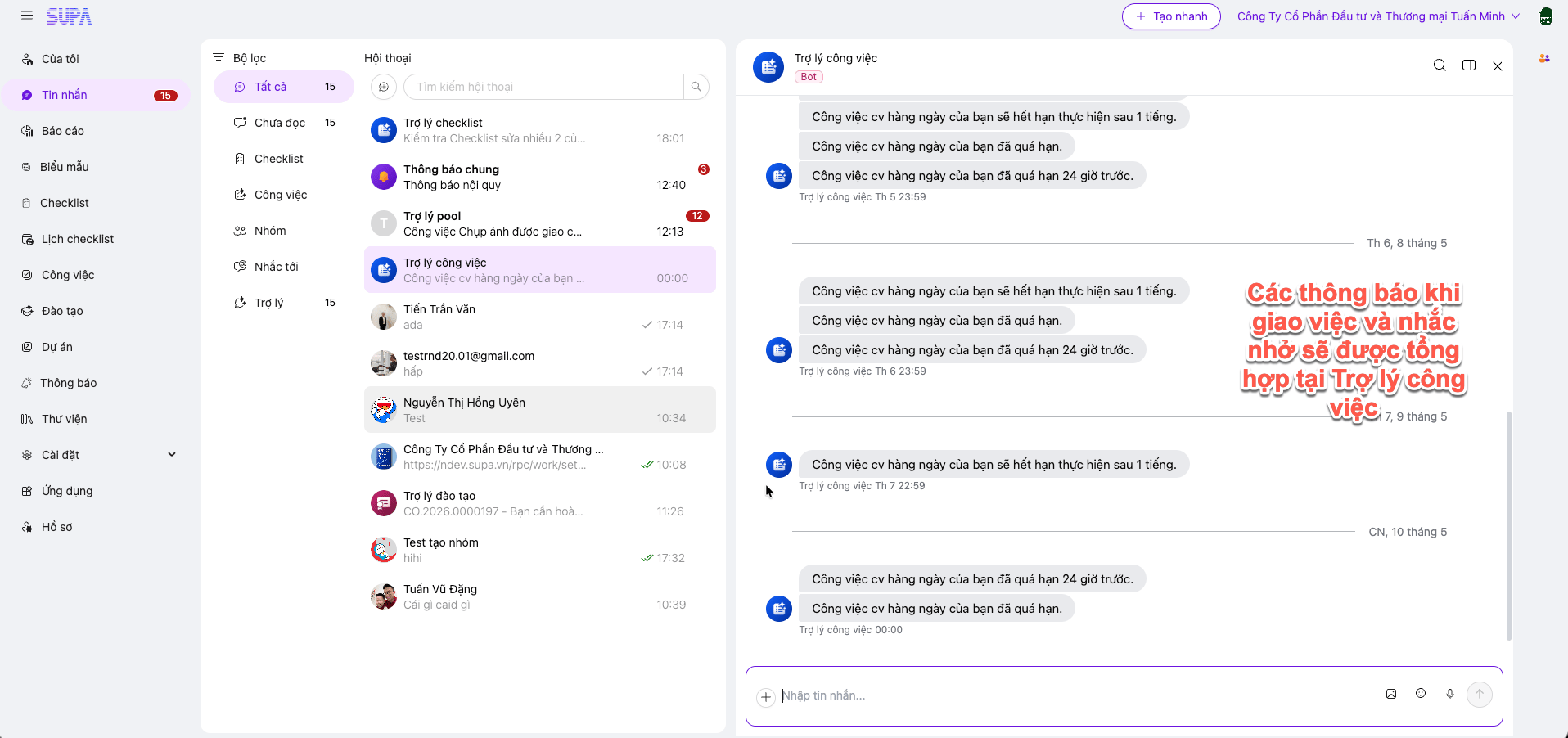The width and height of the screenshot is (1568, 738).
Task: Click the Ứng dụng sidebar icon
Action: pyautogui.click(x=27, y=491)
